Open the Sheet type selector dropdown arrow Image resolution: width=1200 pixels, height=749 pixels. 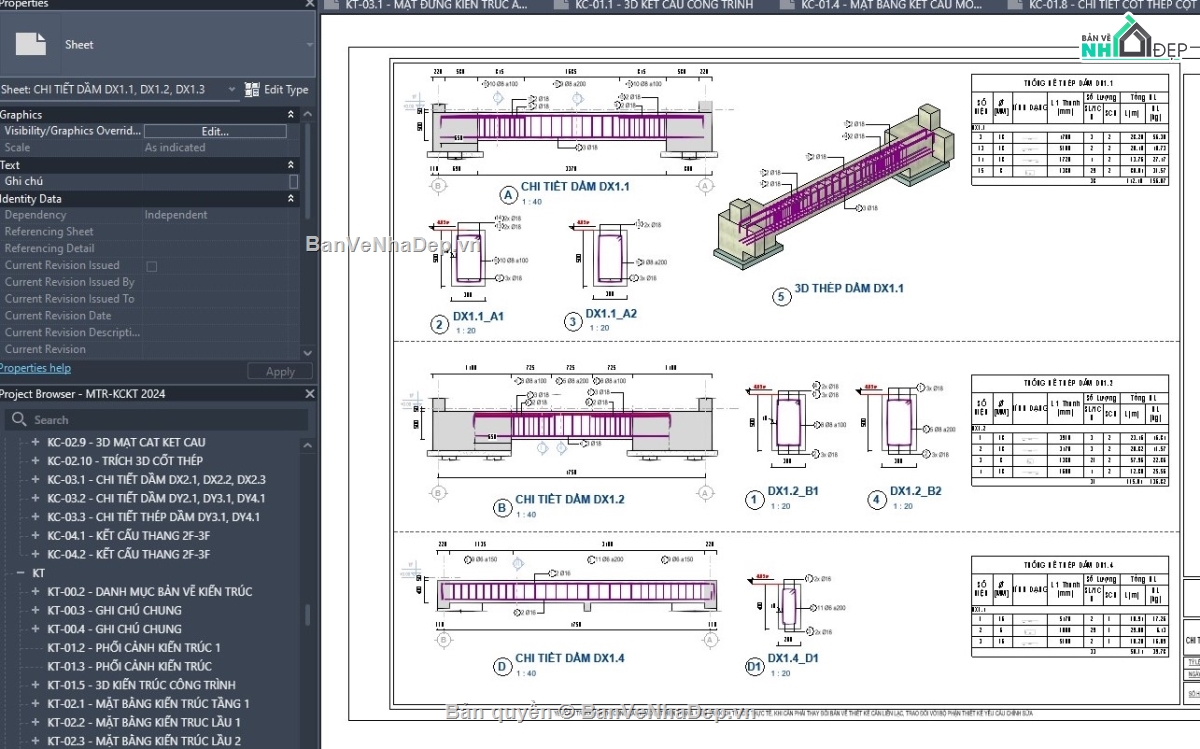click(x=309, y=45)
